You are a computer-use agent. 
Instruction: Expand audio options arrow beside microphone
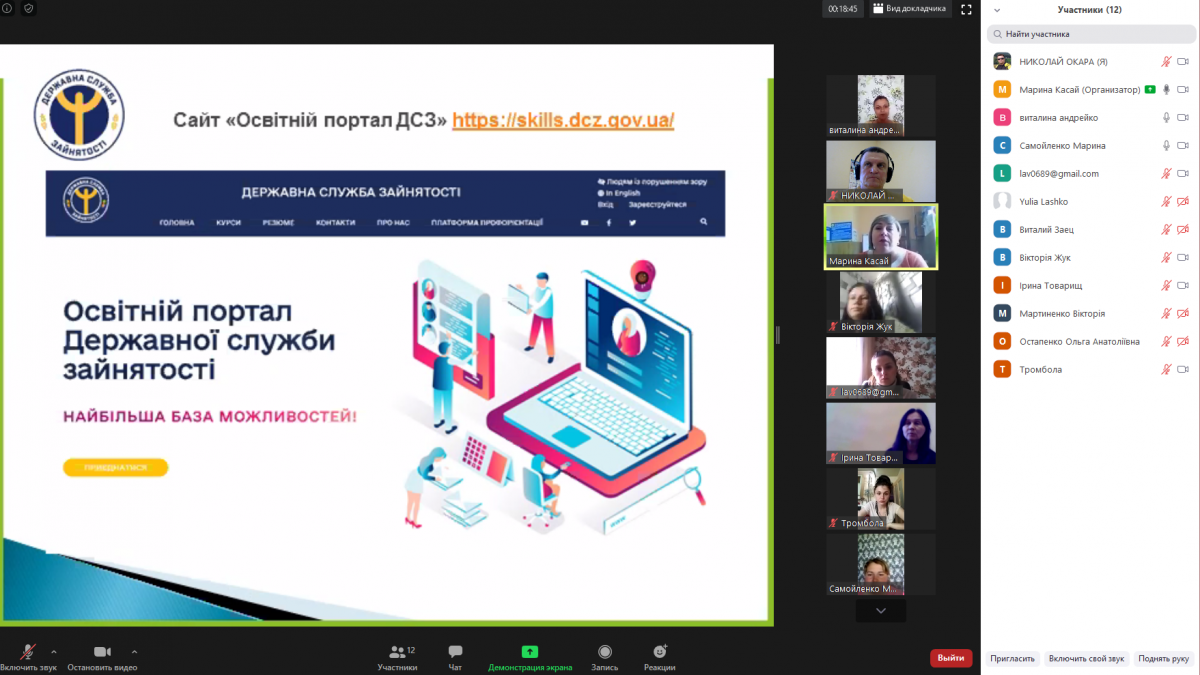pyautogui.click(x=54, y=651)
